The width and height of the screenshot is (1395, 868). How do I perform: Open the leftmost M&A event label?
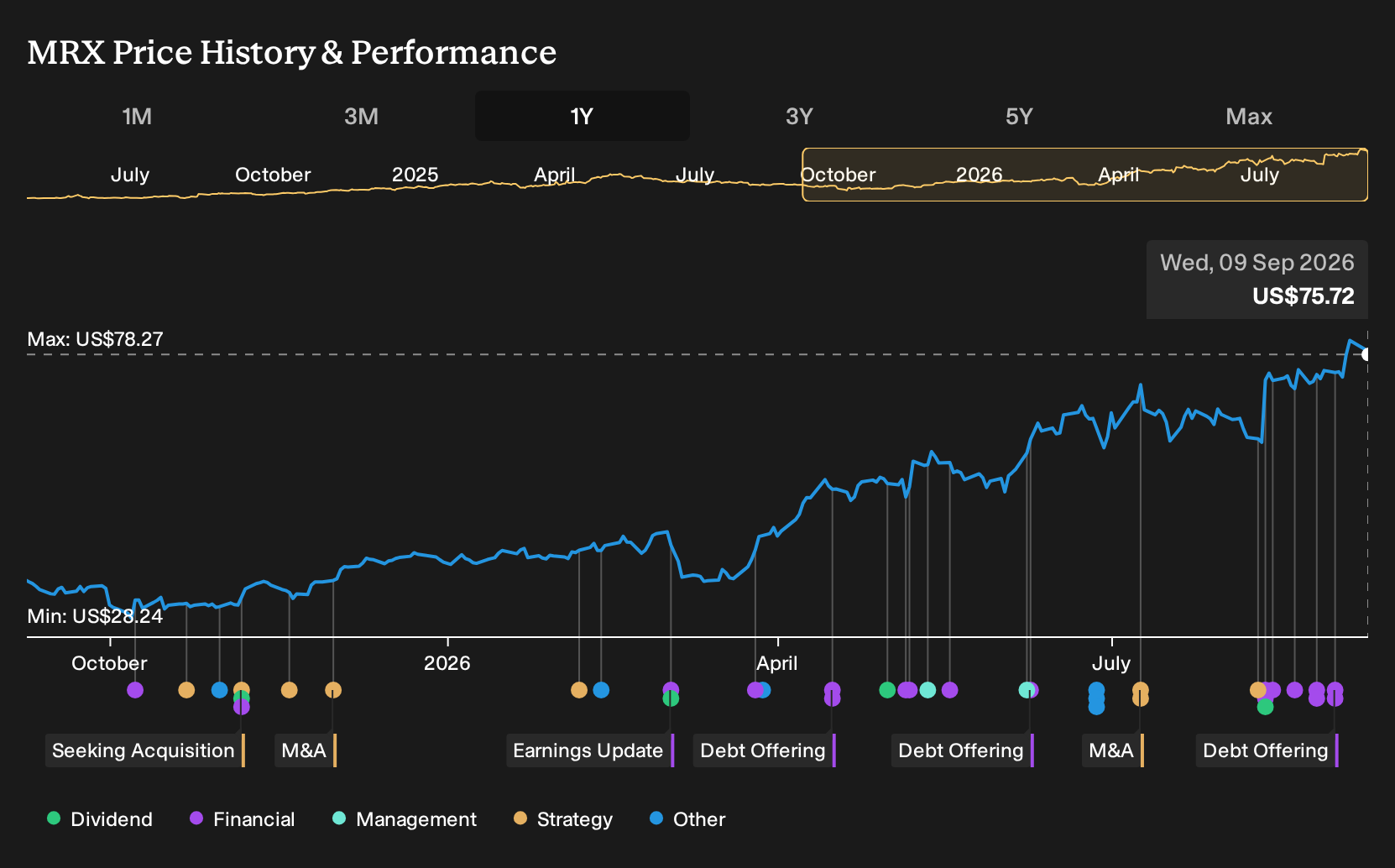click(x=306, y=750)
